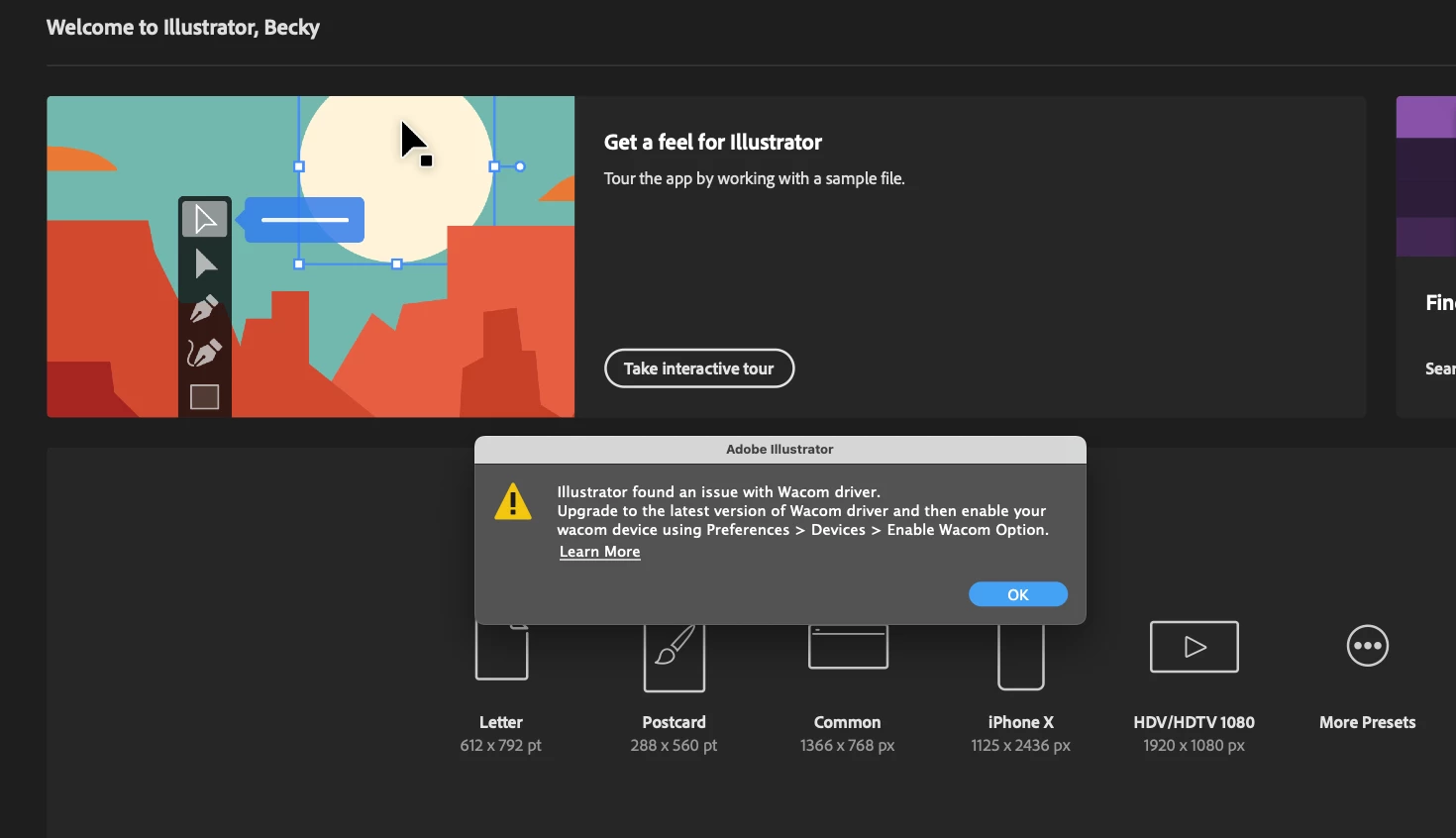Open More Presets ellipsis icon

click(x=1368, y=646)
